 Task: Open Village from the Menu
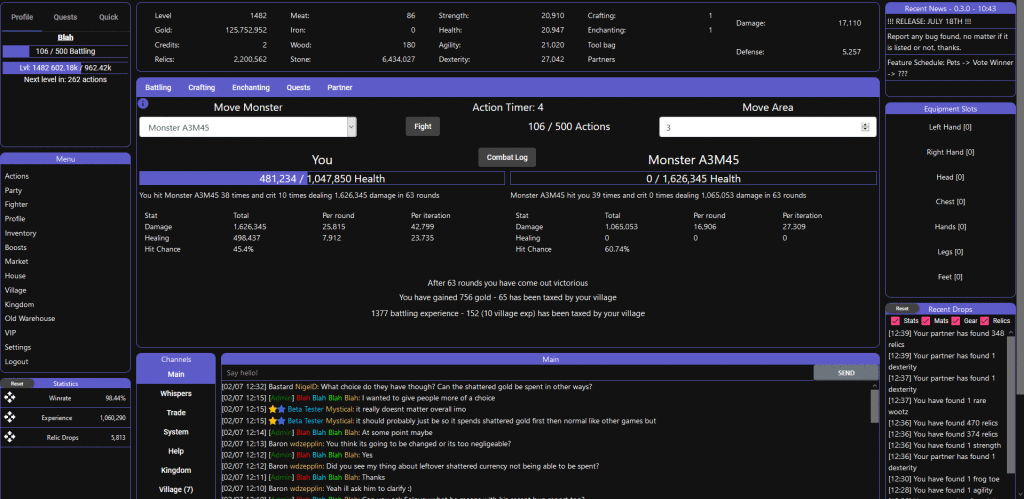pos(16,290)
